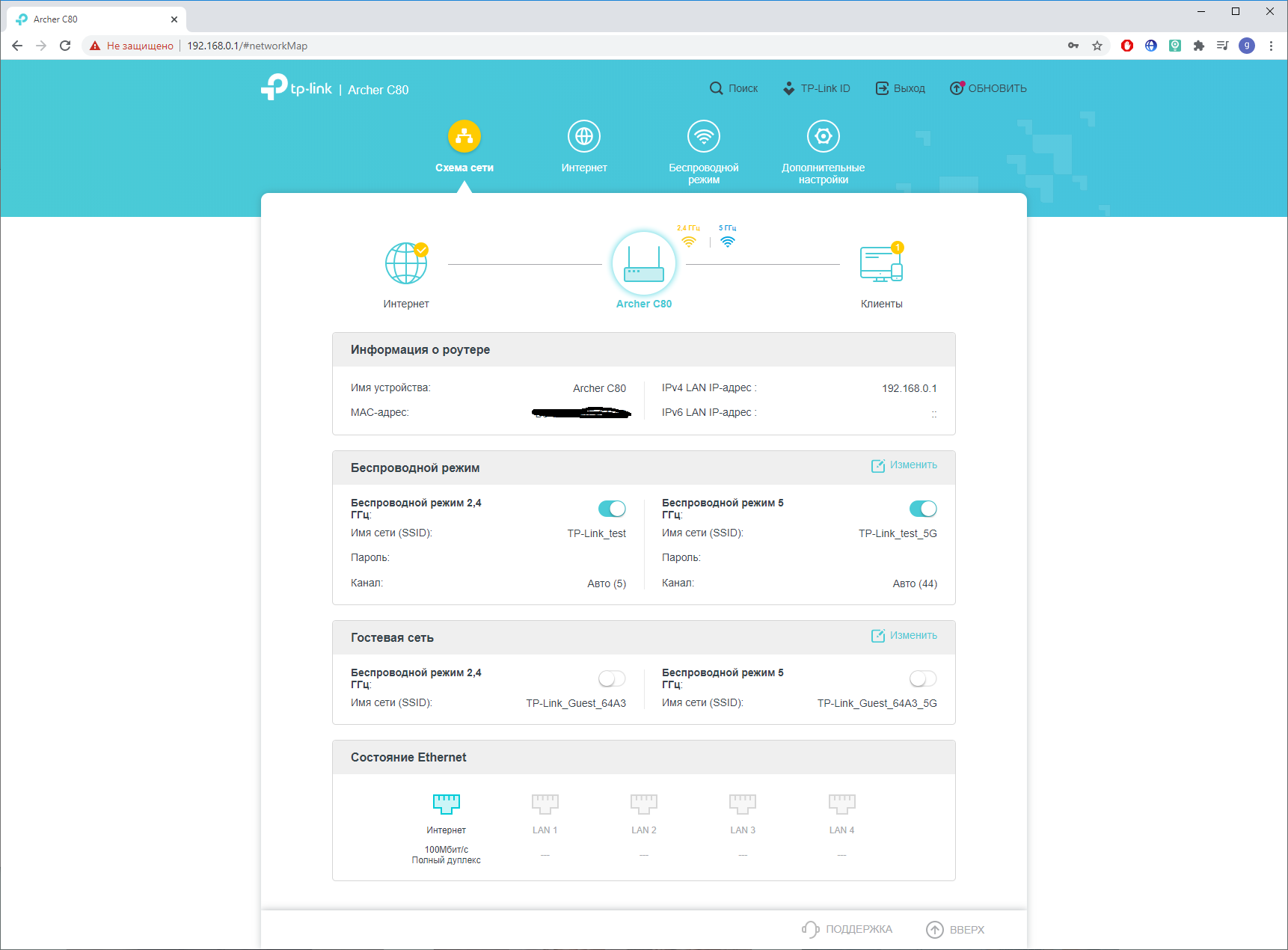Click the 2.4 GHz Wi-Fi signal icon

689,241
